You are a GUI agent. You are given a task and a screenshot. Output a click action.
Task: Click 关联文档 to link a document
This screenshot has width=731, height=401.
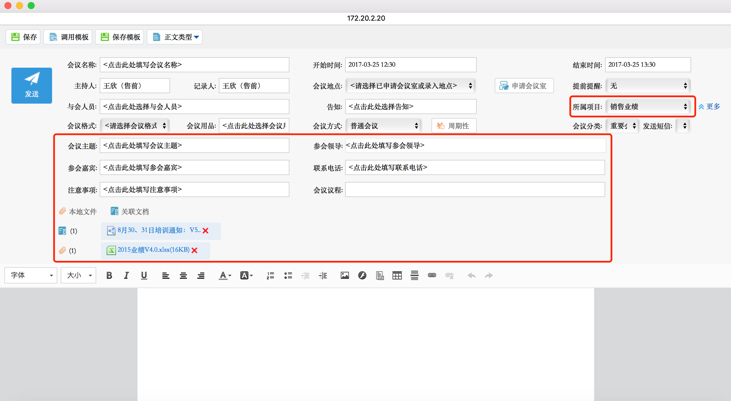coord(130,212)
